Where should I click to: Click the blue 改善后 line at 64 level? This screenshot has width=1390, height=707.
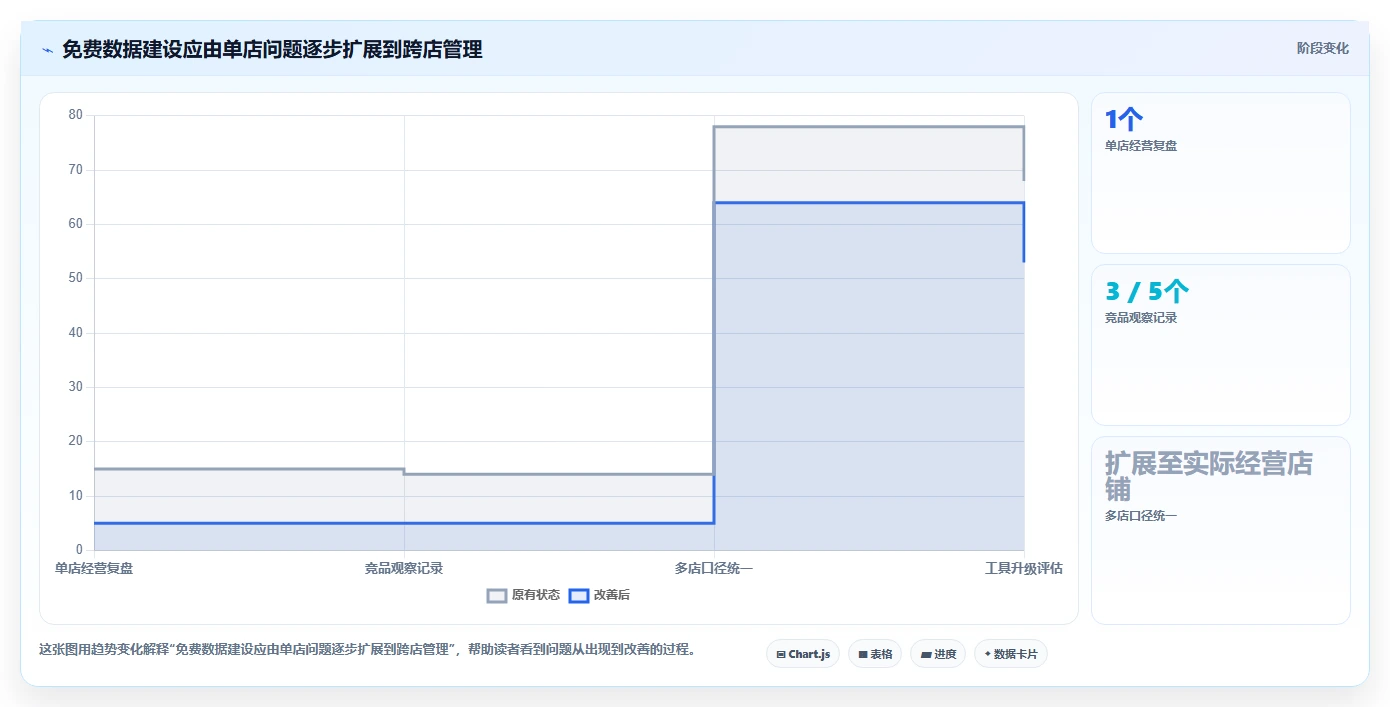click(869, 203)
